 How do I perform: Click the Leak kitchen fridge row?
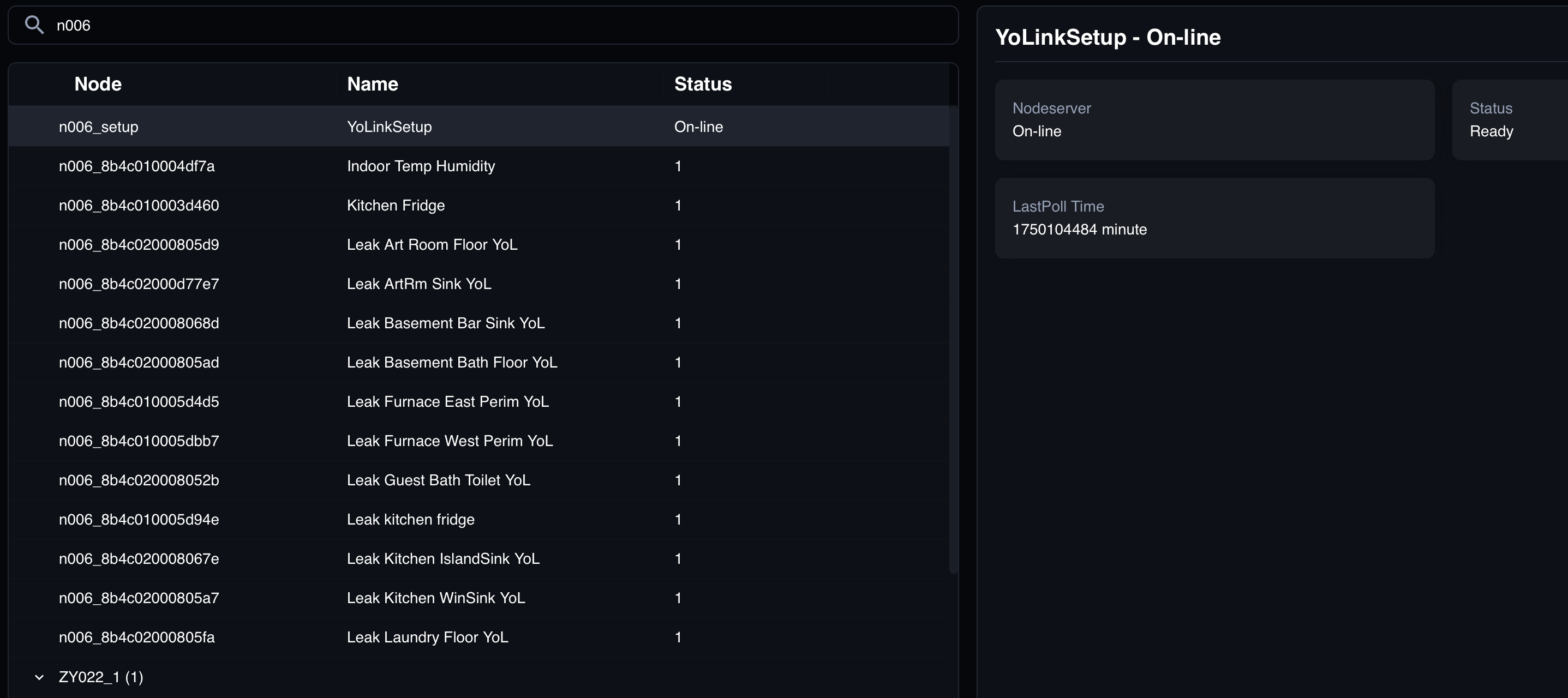[x=411, y=520]
